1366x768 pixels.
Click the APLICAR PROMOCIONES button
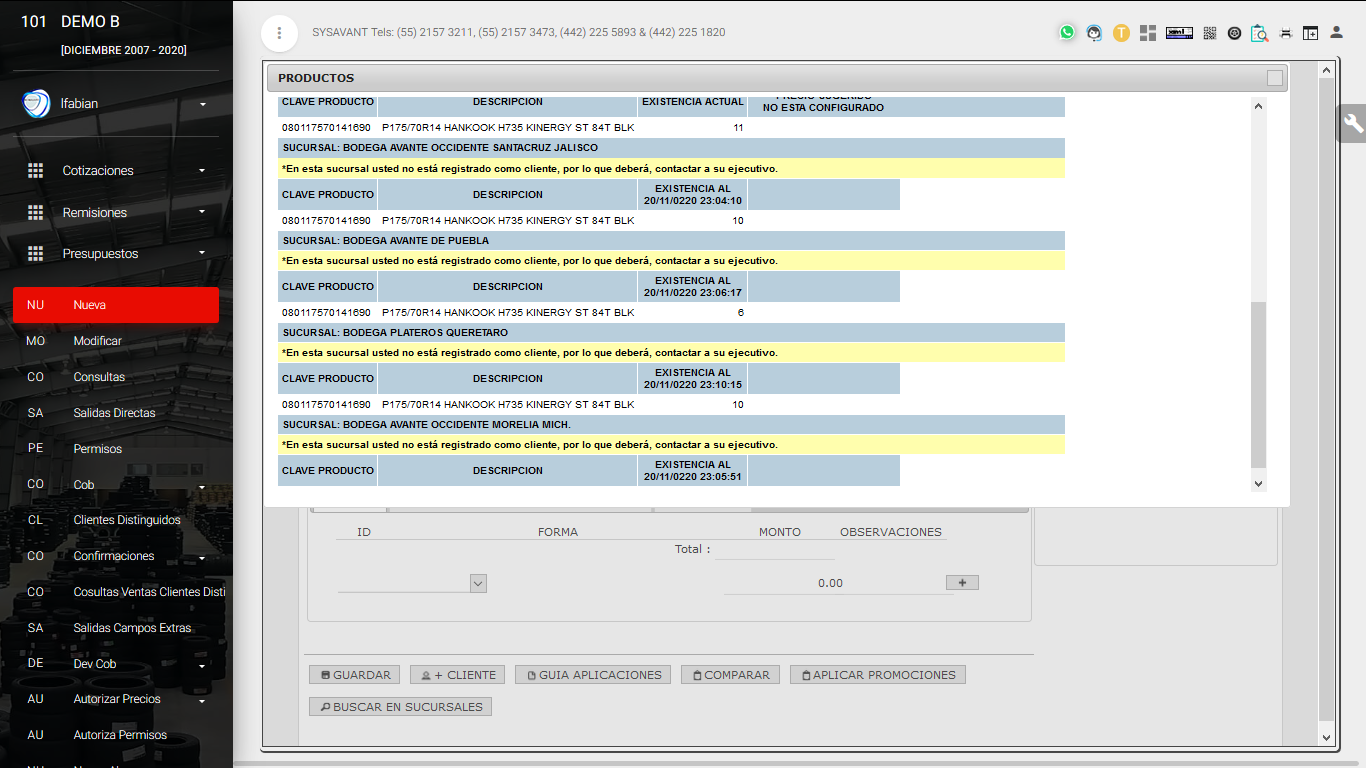878,675
